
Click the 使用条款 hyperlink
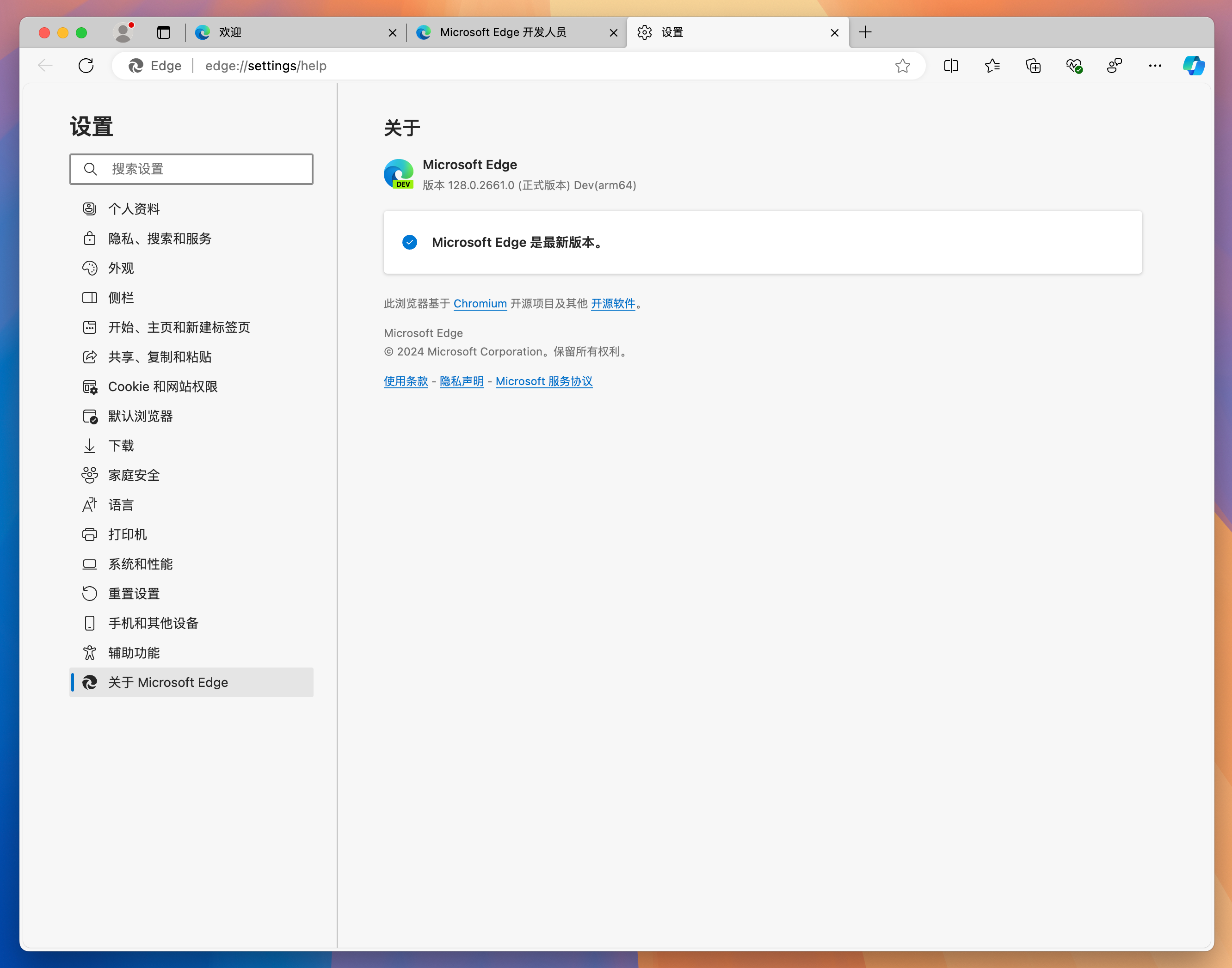coord(405,380)
